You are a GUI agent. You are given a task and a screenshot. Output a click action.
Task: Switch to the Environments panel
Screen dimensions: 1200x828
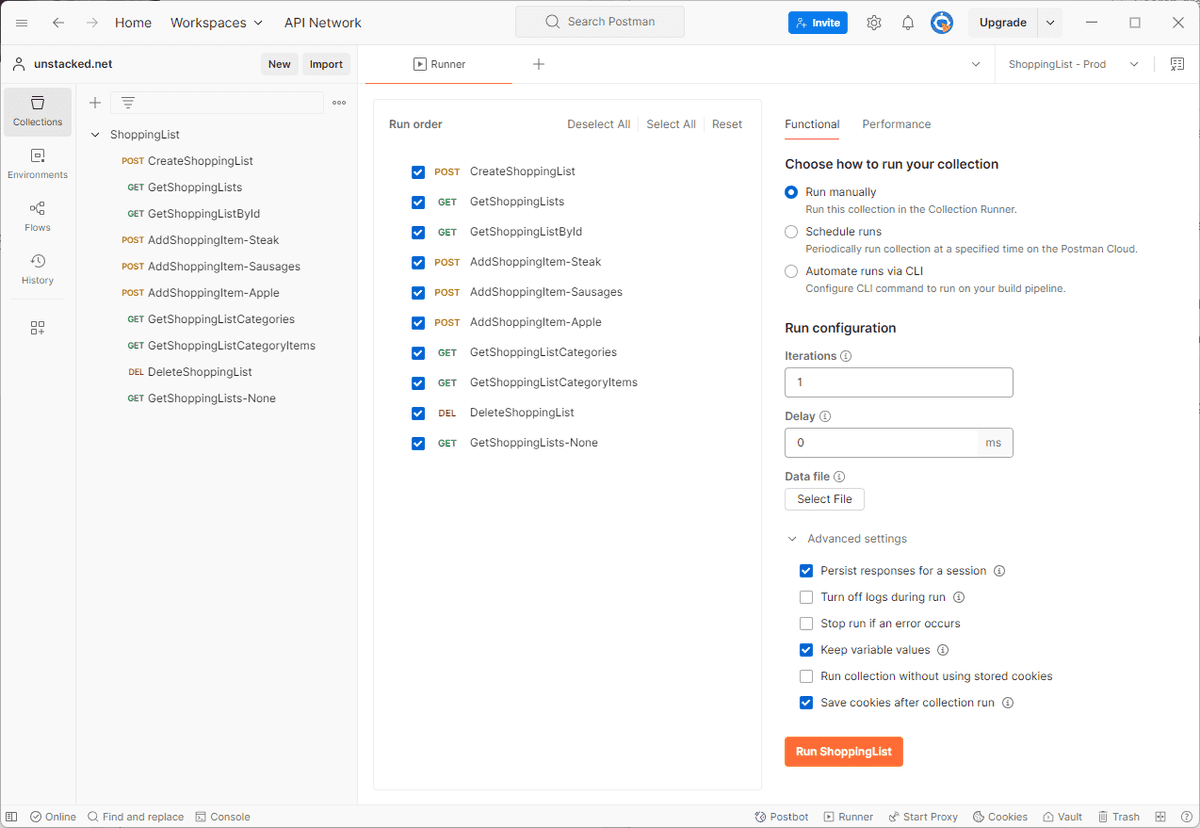pos(37,163)
